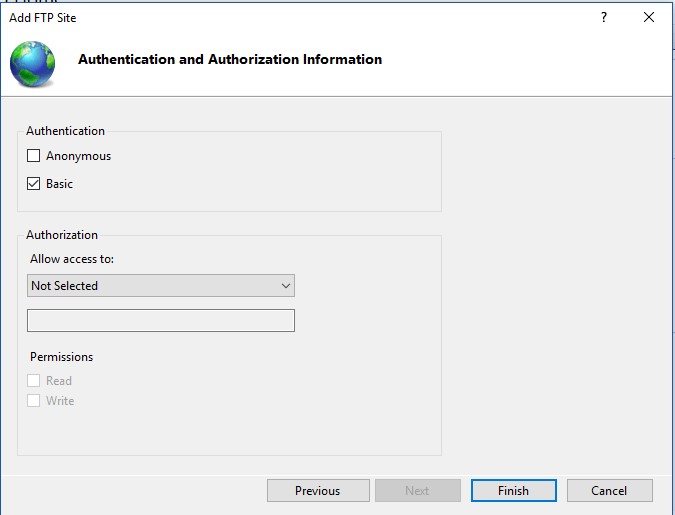Viewport: 675px width, 515px height.
Task: Click the Permissions label
Action: pyautogui.click(x=62, y=357)
